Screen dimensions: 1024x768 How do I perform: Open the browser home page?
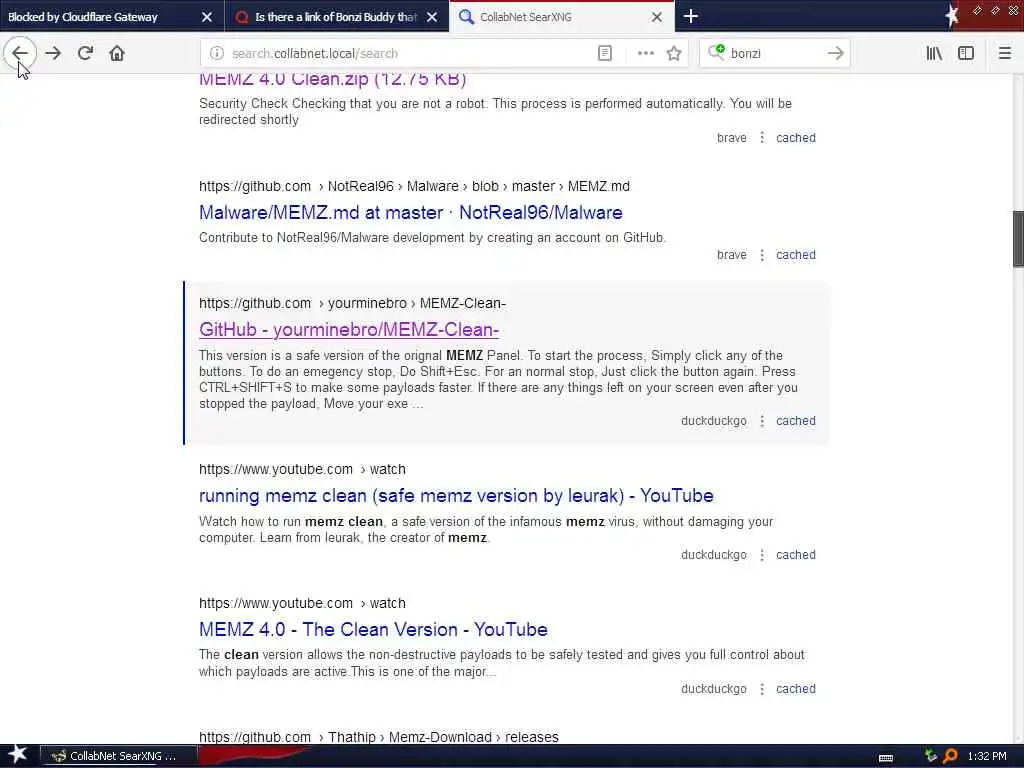pyautogui.click(x=117, y=53)
